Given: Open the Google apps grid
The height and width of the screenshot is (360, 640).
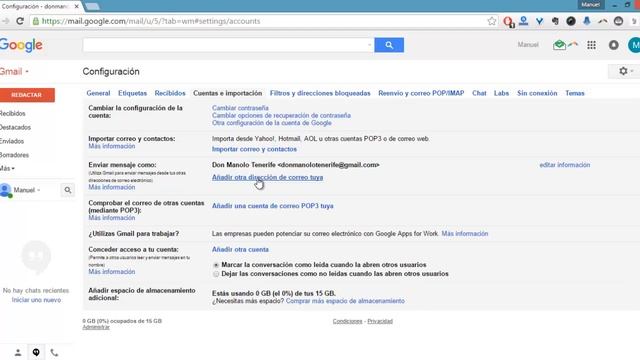Looking at the screenshot, I should [x=591, y=45].
